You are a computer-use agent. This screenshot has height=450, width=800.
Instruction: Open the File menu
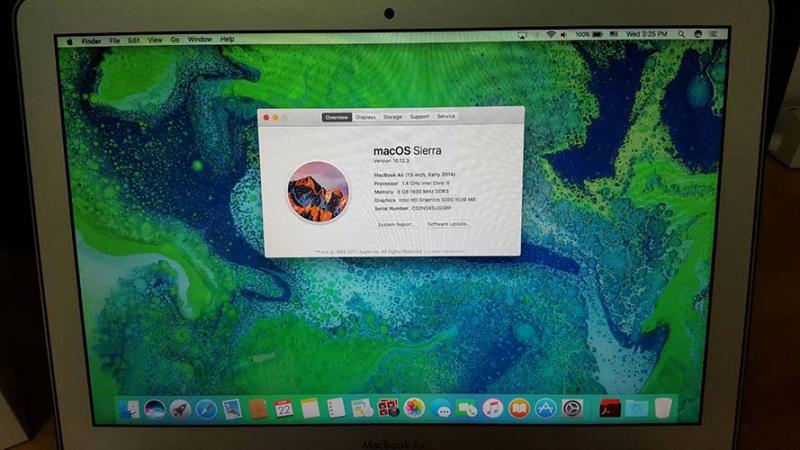click(114, 40)
